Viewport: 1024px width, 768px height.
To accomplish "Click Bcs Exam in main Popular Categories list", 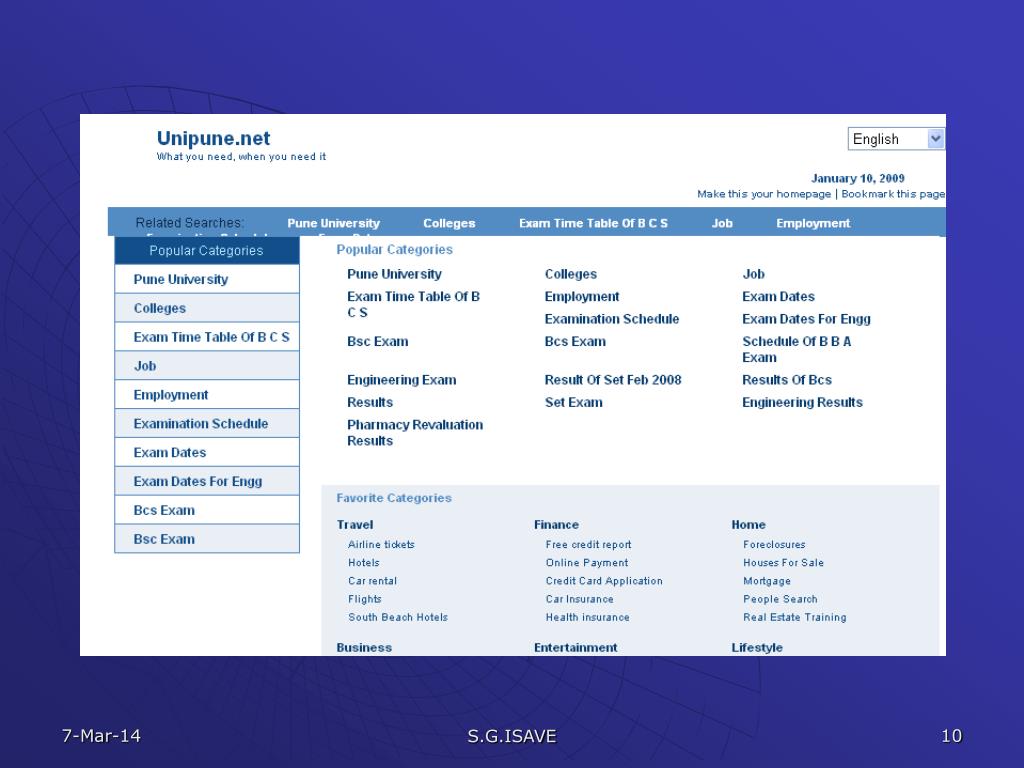I will (x=575, y=342).
